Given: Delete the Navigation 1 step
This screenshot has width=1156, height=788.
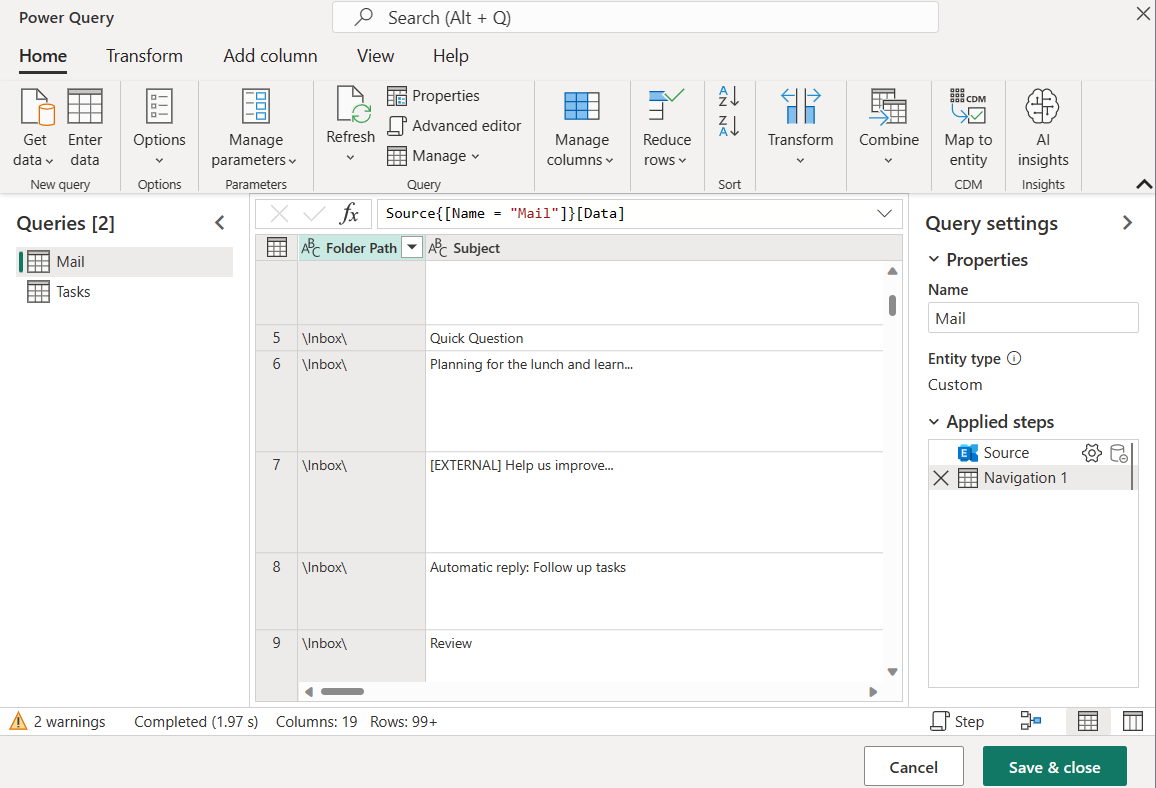Looking at the screenshot, I should click(x=940, y=478).
